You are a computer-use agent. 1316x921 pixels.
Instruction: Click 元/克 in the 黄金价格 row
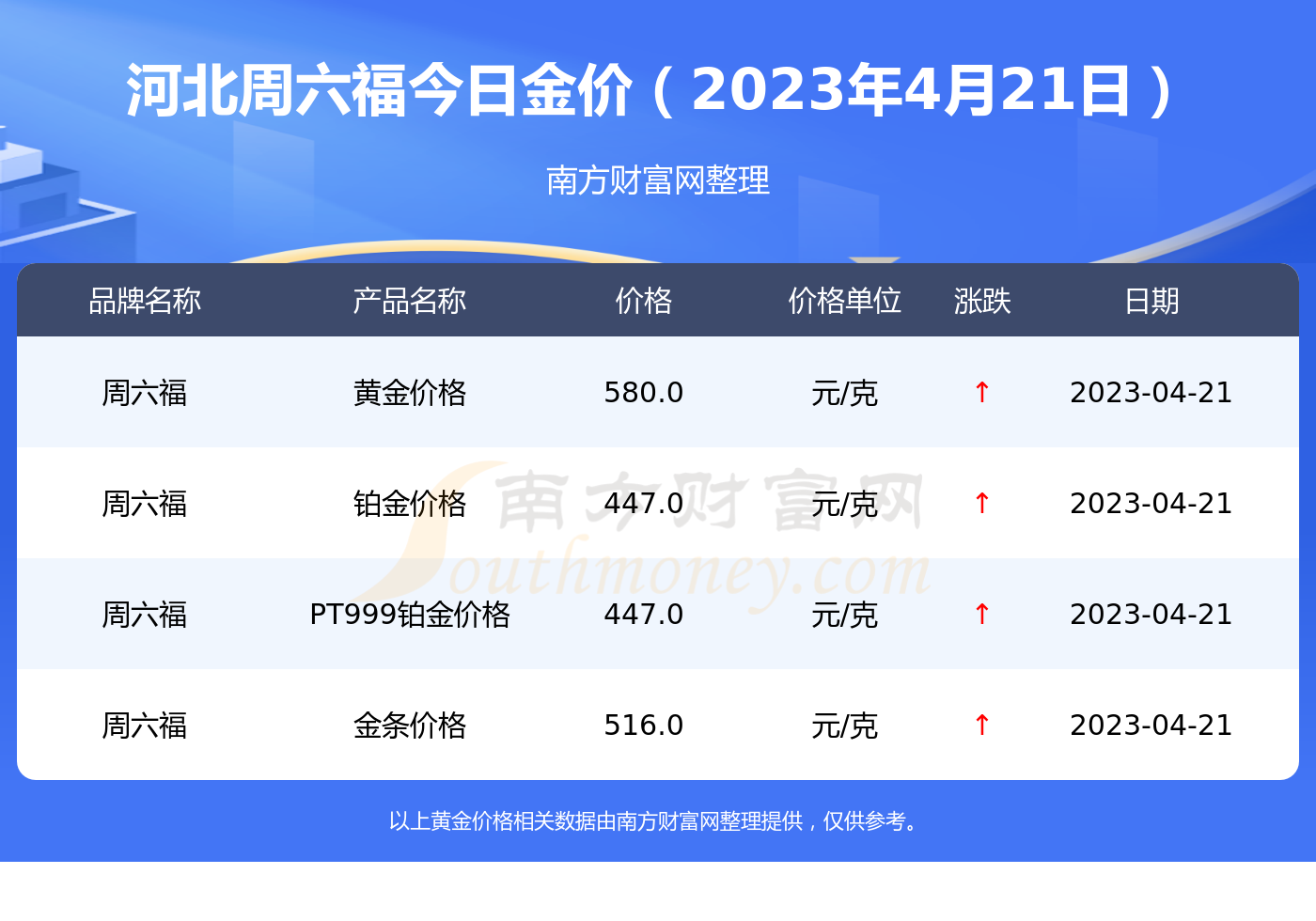coord(844,392)
